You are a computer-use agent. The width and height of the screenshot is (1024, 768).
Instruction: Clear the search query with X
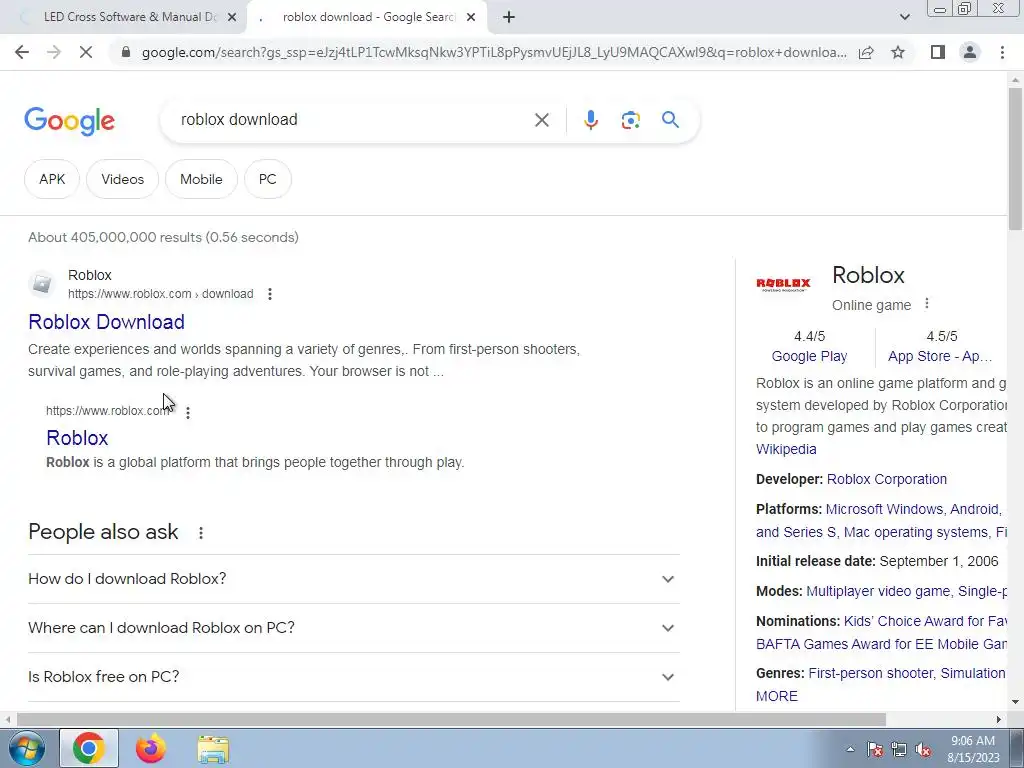[x=541, y=120]
